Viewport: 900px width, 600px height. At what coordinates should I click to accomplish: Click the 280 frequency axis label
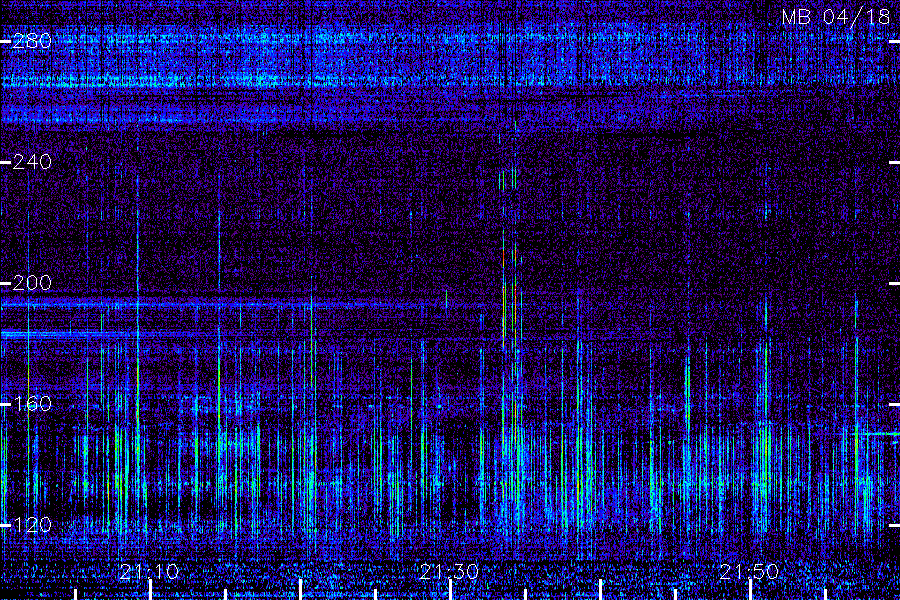[32, 41]
